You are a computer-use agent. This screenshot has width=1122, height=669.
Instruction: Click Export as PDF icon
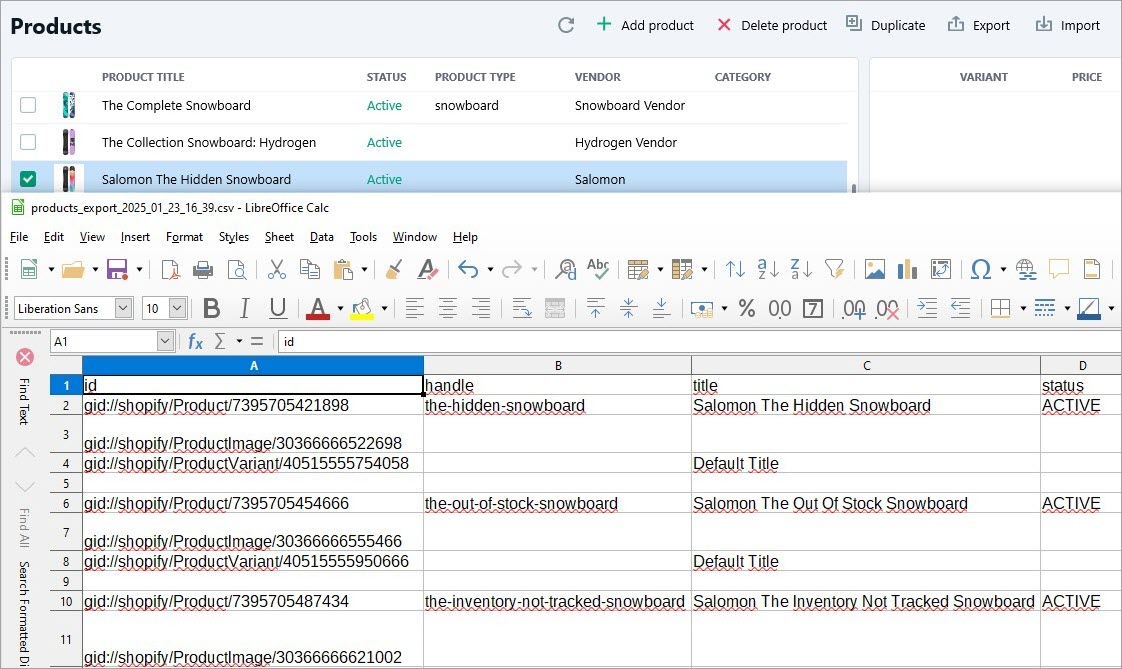pyautogui.click(x=170, y=270)
